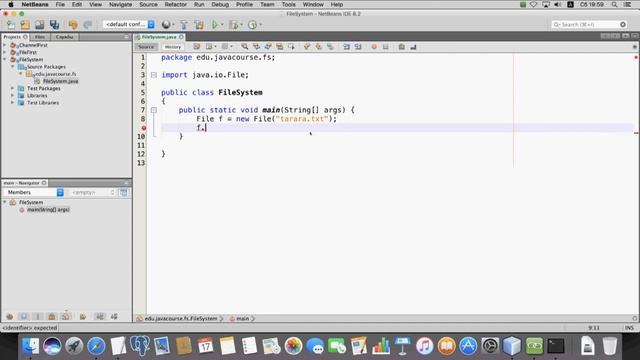Viewport: 640px width, 360px height.
Task: Click the Undo toolbar icon
Action: pyautogui.click(x=73, y=24)
